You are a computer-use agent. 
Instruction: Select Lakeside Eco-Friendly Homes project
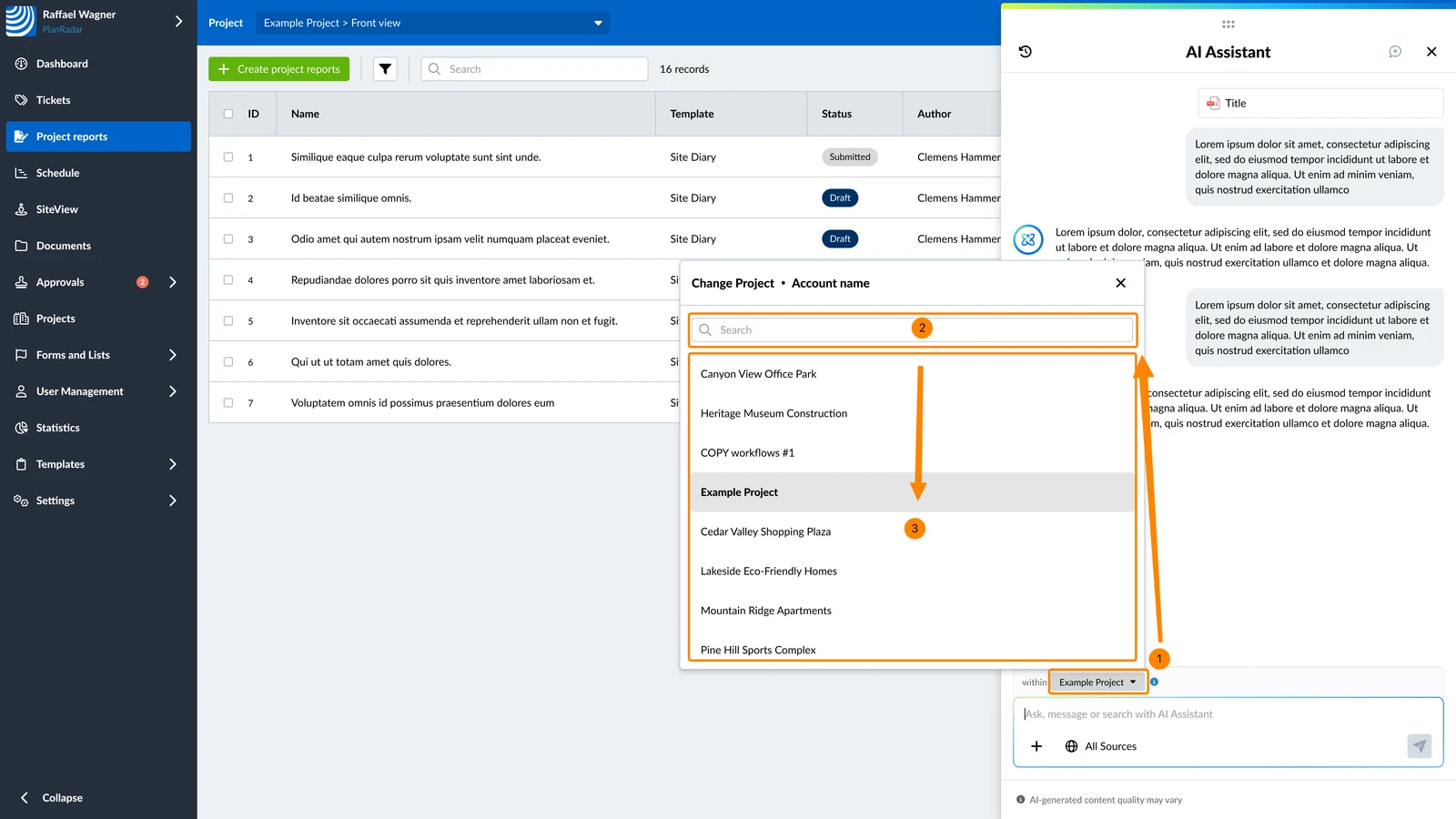point(912,571)
